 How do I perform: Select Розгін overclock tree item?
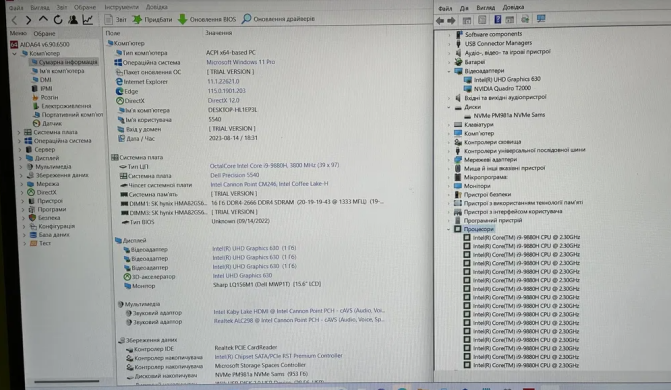tap(45, 98)
